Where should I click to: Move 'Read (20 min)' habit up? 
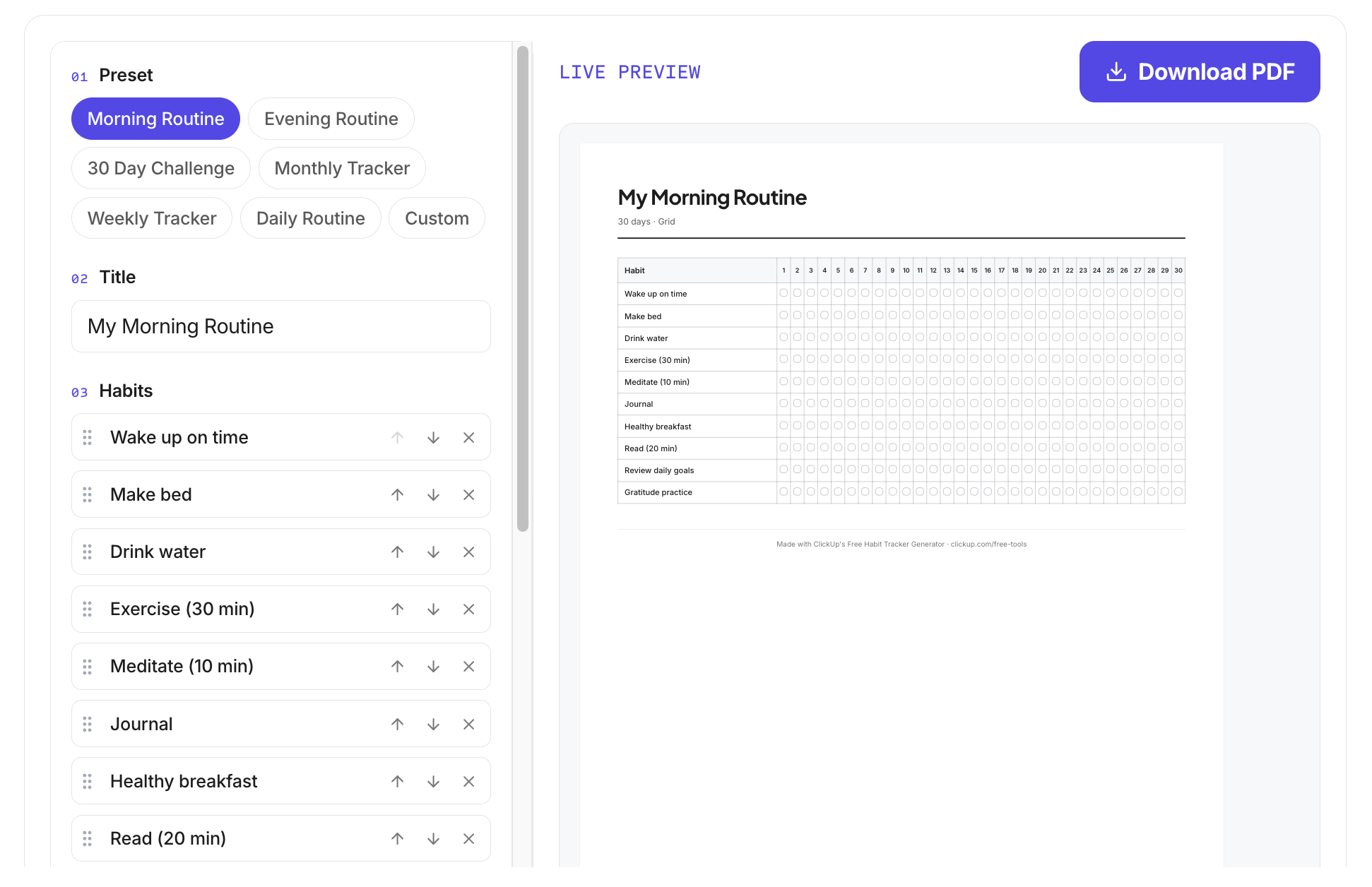coord(398,839)
